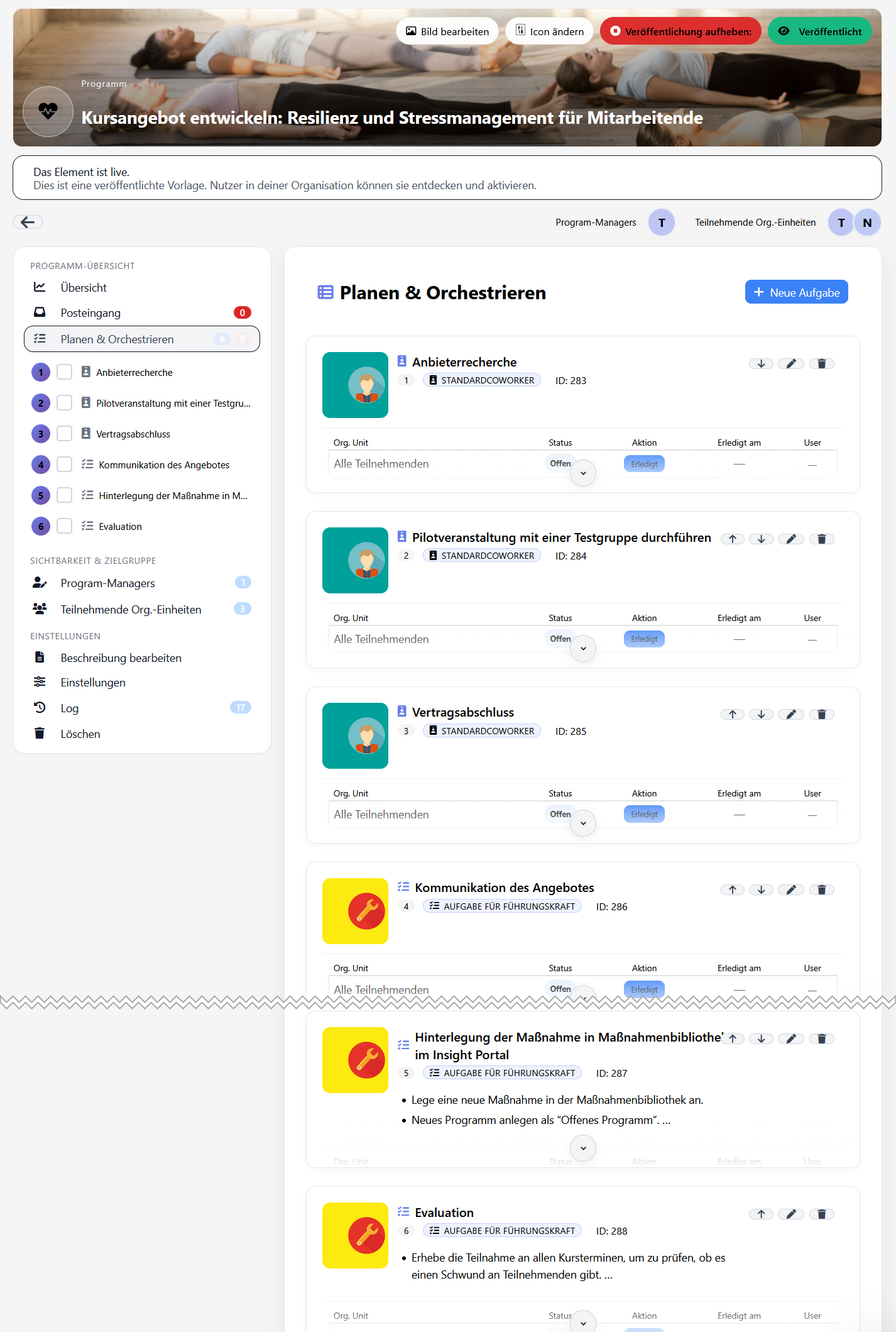Image resolution: width=896 pixels, height=1332 pixels.
Task: Tick the Vertragsabschluss checkbox in sidebar
Action: [65, 434]
